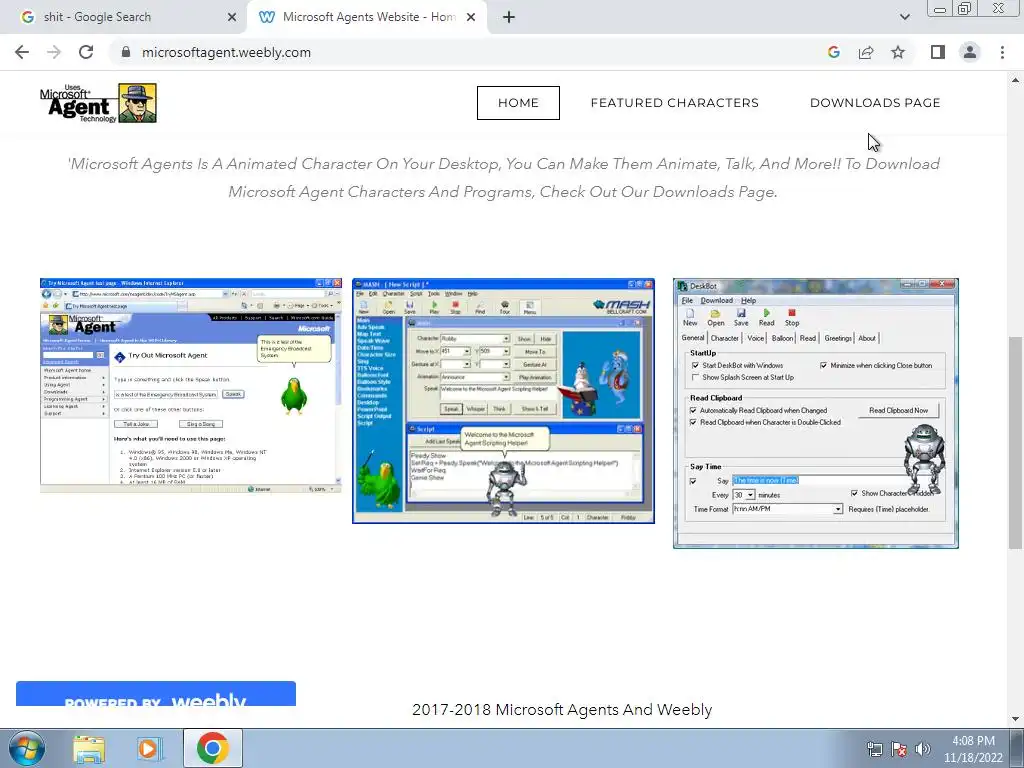
Task: Click the scrollbar up arrow
Action: [x=1016, y=80]
